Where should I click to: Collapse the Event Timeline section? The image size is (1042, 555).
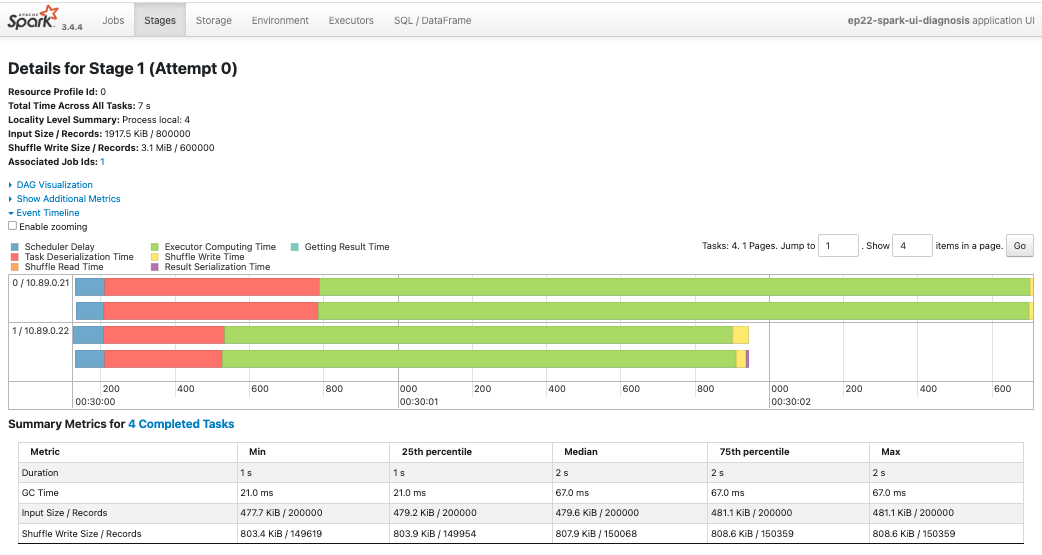48,213
